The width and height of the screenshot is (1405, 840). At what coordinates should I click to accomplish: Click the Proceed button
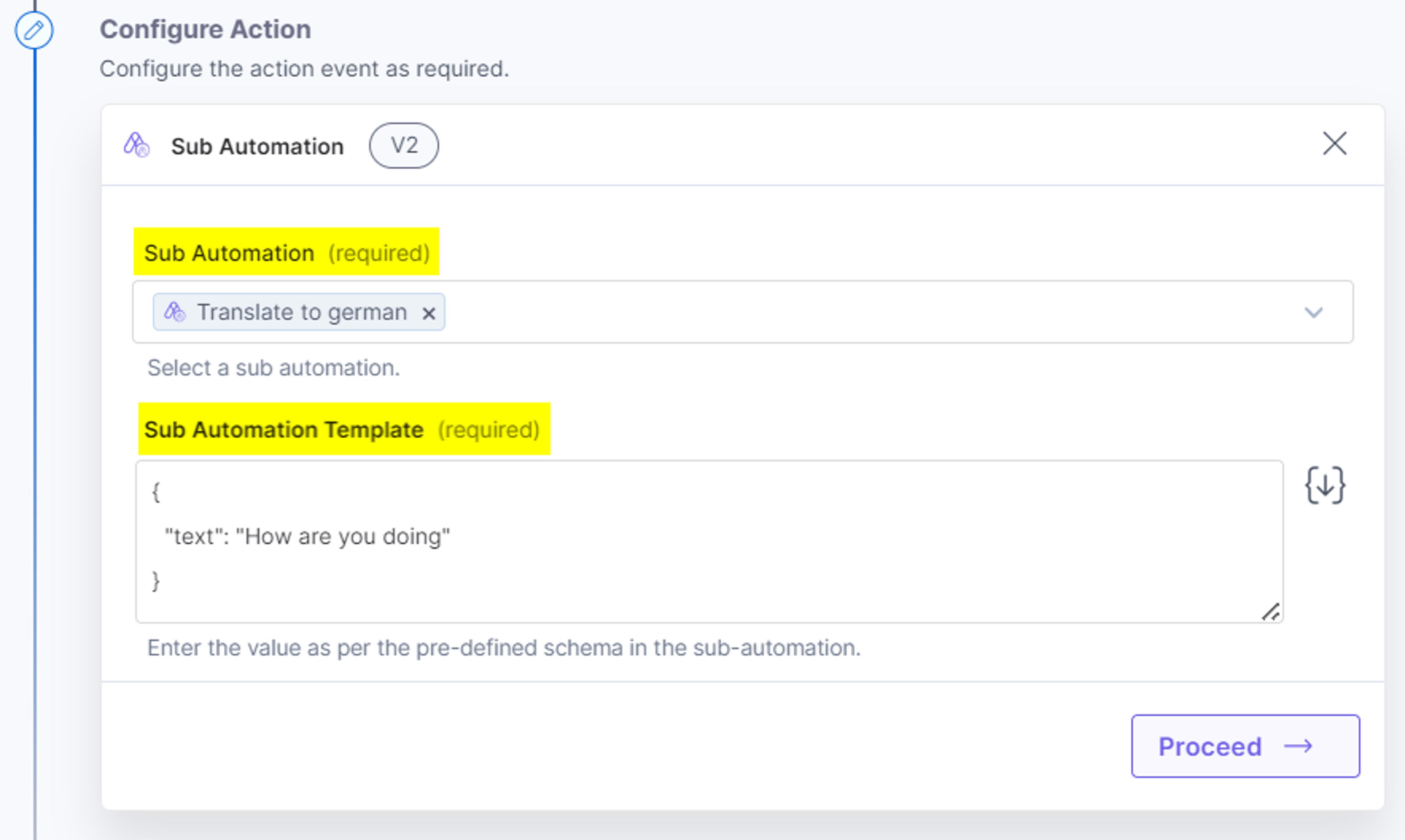pos(1245,746)
